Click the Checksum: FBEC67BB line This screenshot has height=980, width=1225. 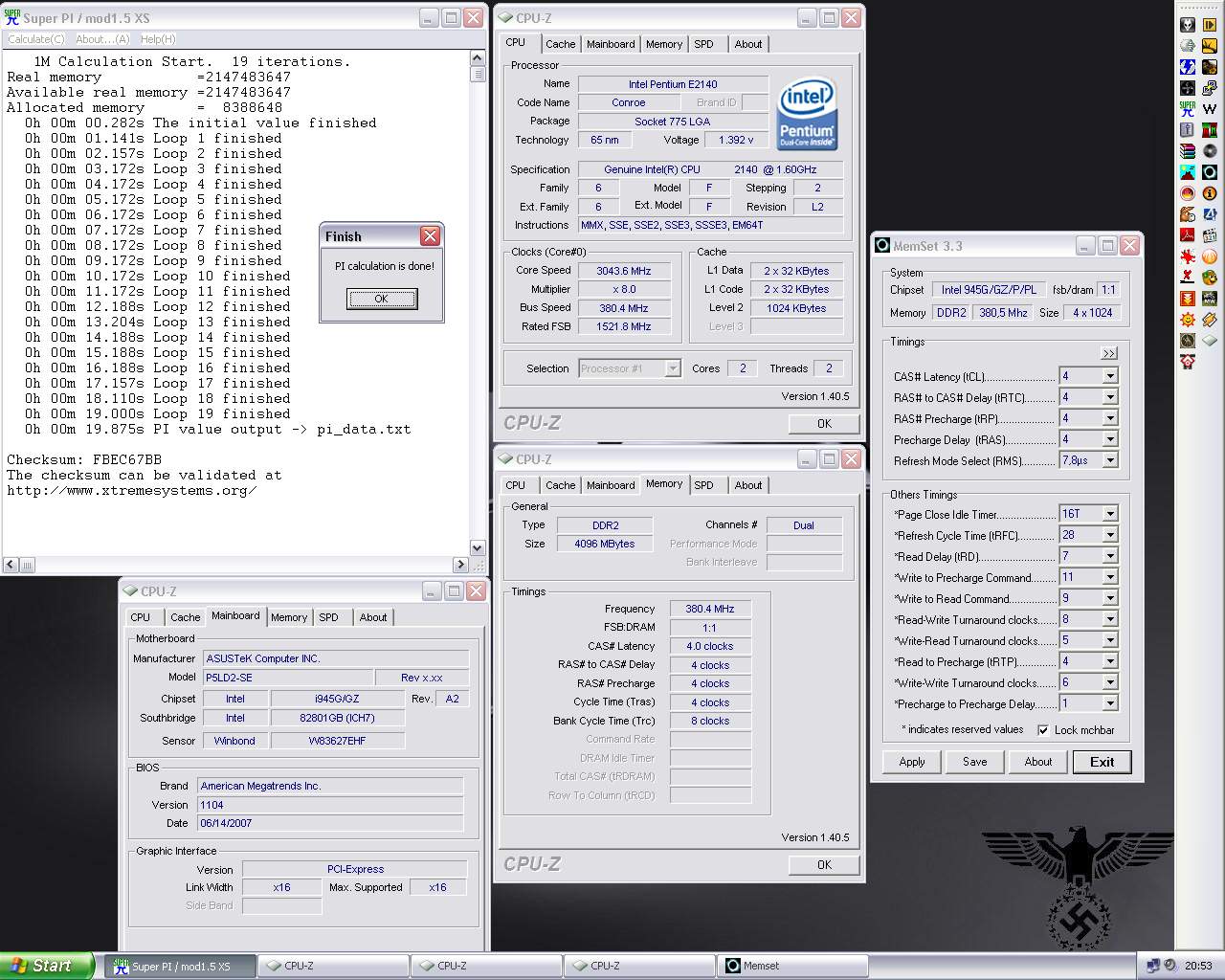84,459
